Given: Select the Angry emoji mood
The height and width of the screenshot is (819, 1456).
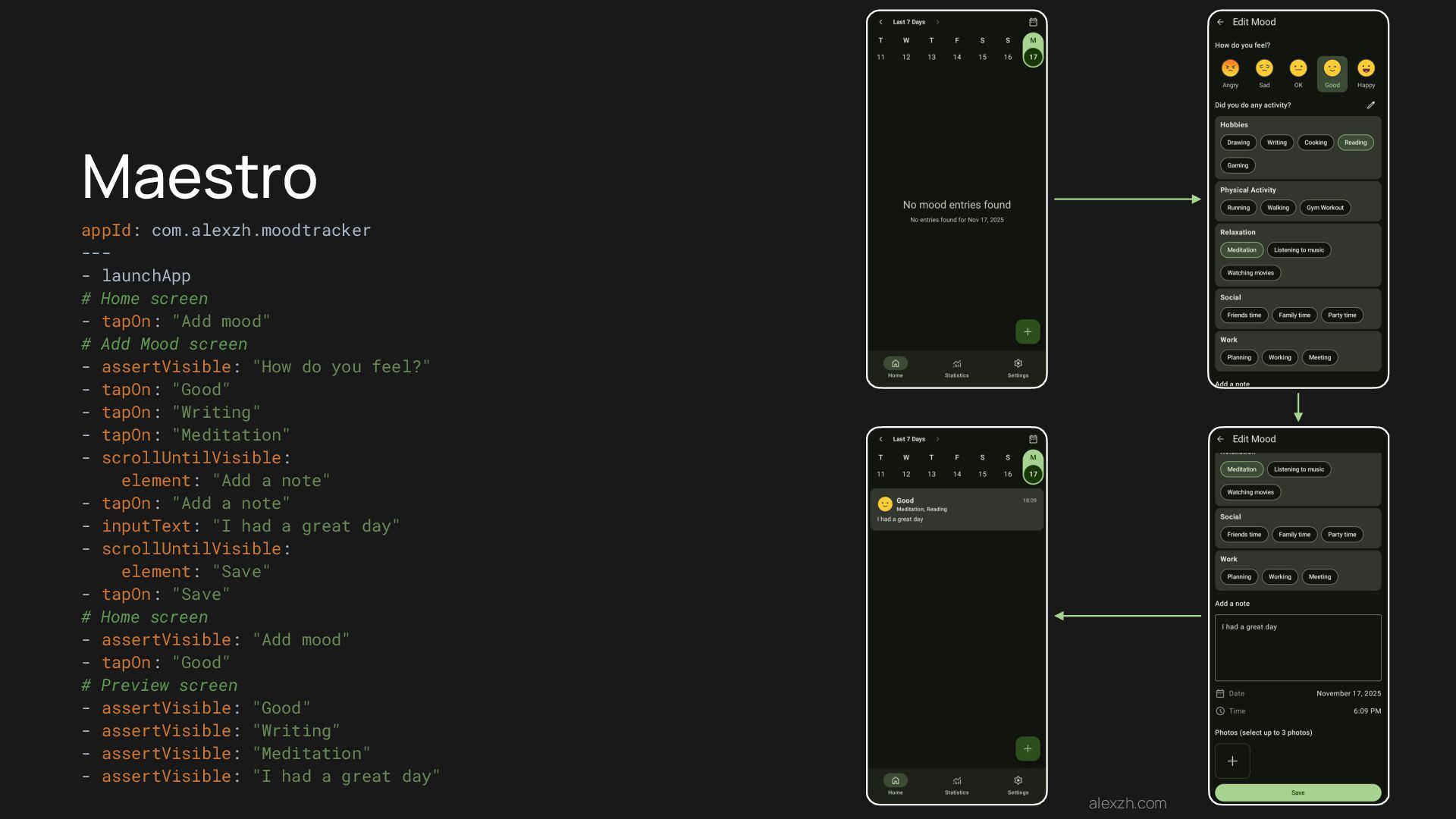Looking at the screenshot, I should [x=1230, y=69].
